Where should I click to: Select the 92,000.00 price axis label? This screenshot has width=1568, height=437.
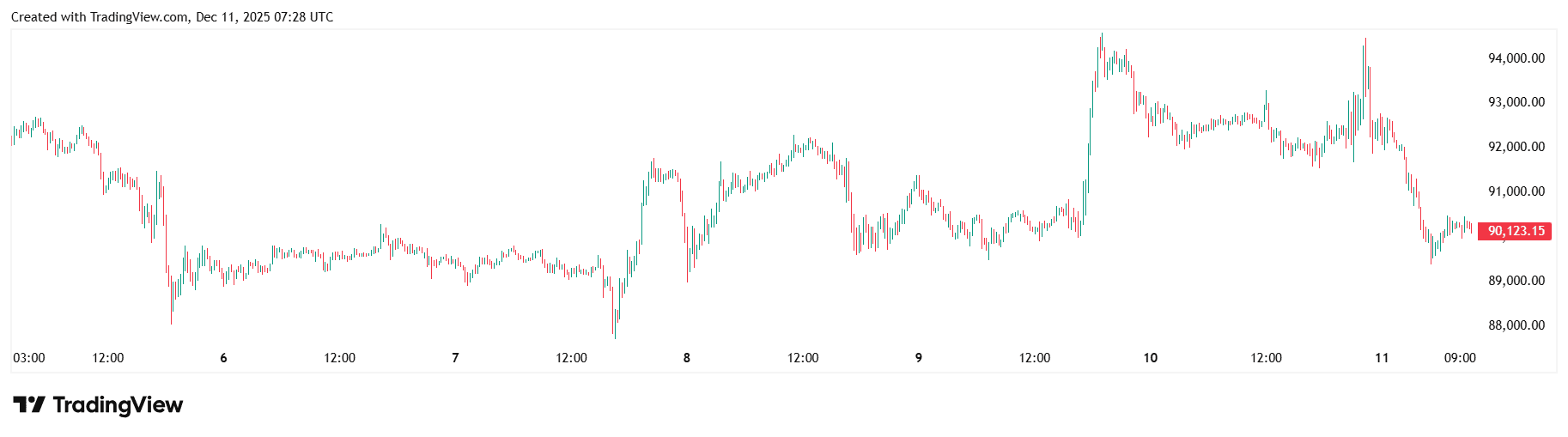[1516, 147]
